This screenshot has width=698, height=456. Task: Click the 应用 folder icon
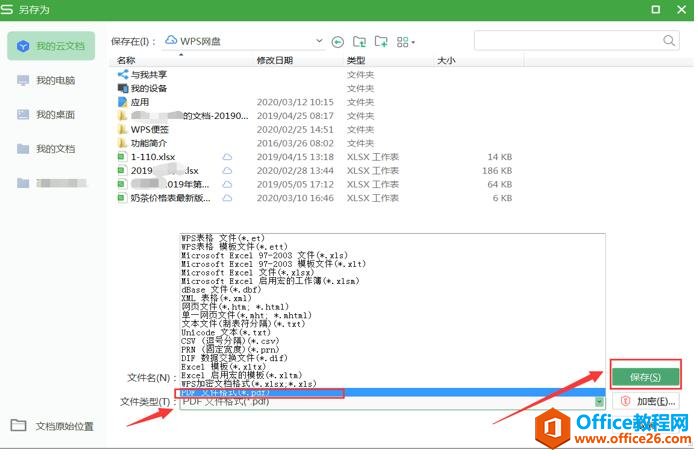point(122,102)
